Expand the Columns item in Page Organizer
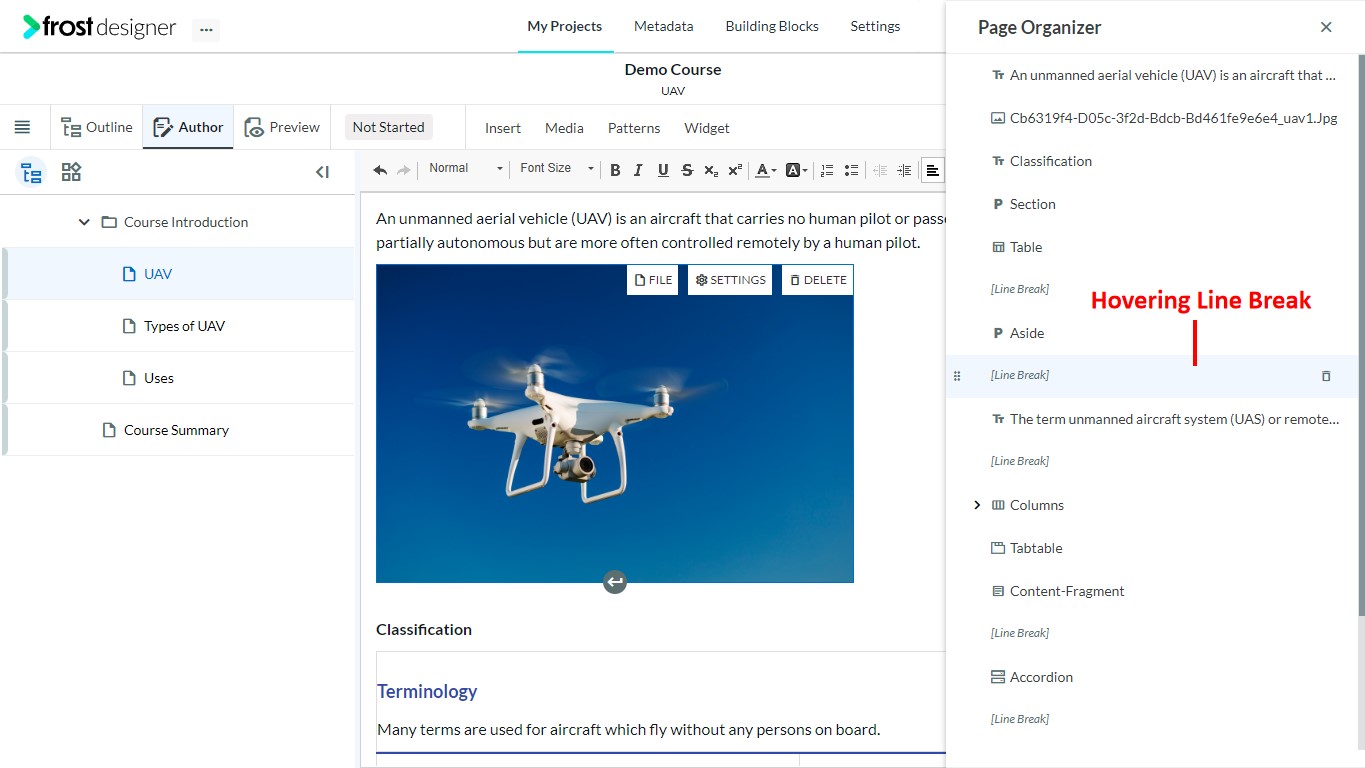The height and width of the screenshot is (768, 1365). pos(977,505)
